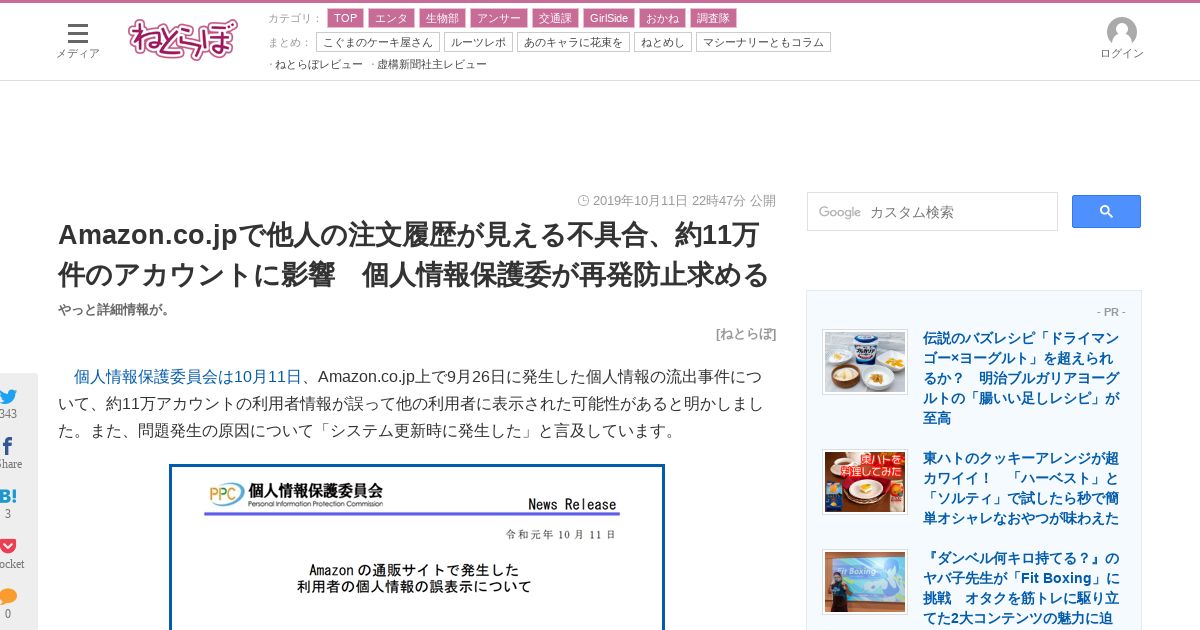Select the エンタ category tab
The width and height of the screenshot is (1200, 630).
[391, 18]
